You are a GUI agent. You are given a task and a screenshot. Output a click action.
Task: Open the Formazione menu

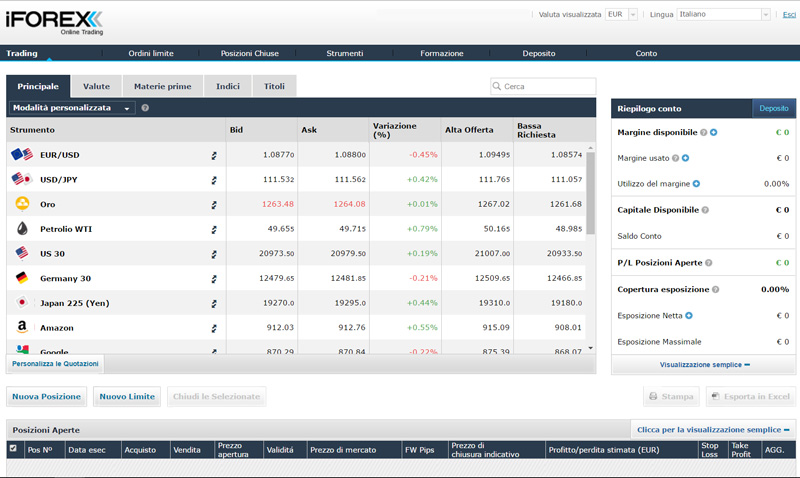[442, 53]
